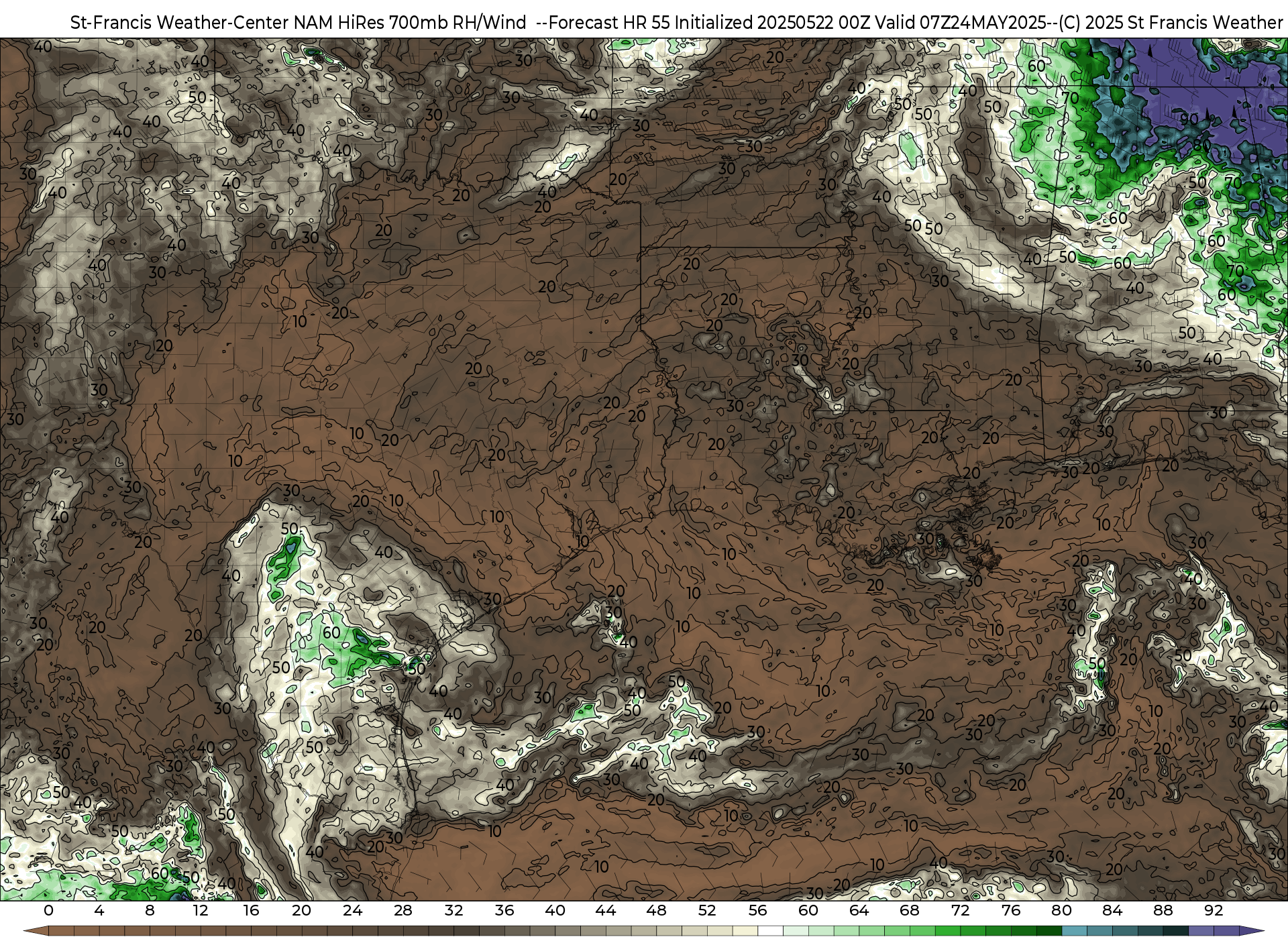The width and height of the screenshot is (1288, 939).
Task: Click the color bar tick label '64'
Action: (x=859, y=910)
